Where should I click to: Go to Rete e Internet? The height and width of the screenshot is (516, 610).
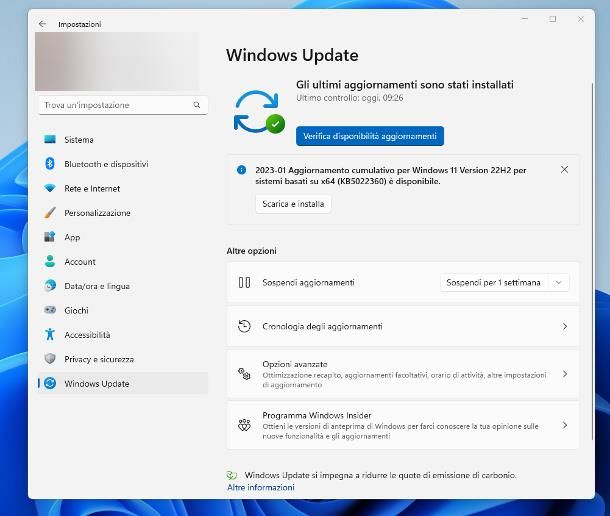tap(123, 188)
